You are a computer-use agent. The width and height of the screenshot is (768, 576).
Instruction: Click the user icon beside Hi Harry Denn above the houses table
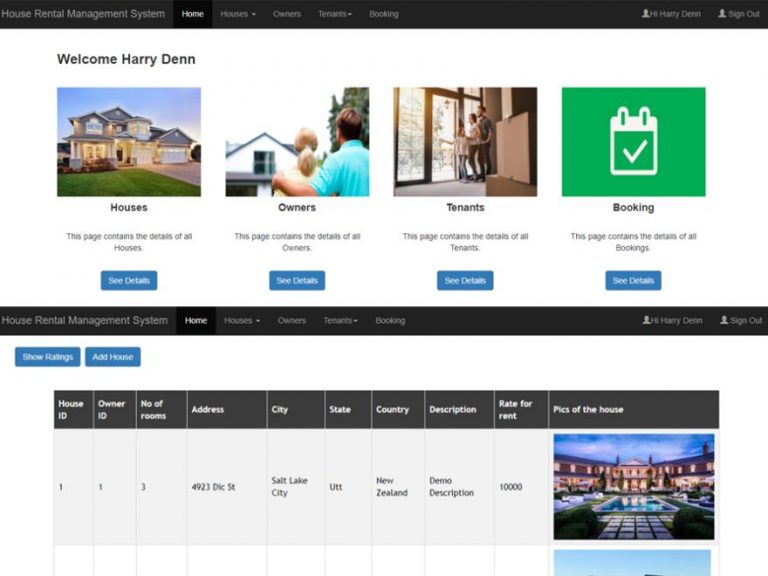click(646, 321)
